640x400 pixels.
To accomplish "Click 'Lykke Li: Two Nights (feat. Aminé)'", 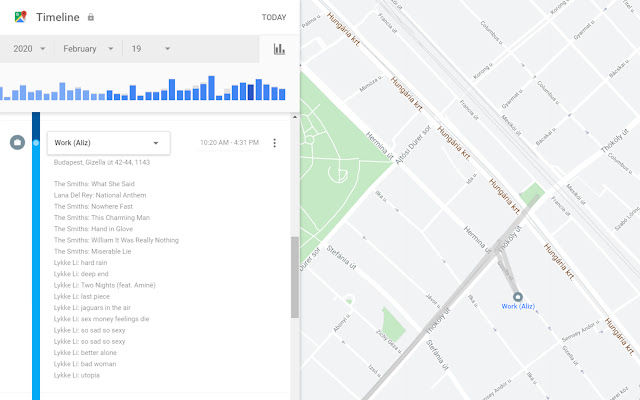I will point(104,285).
